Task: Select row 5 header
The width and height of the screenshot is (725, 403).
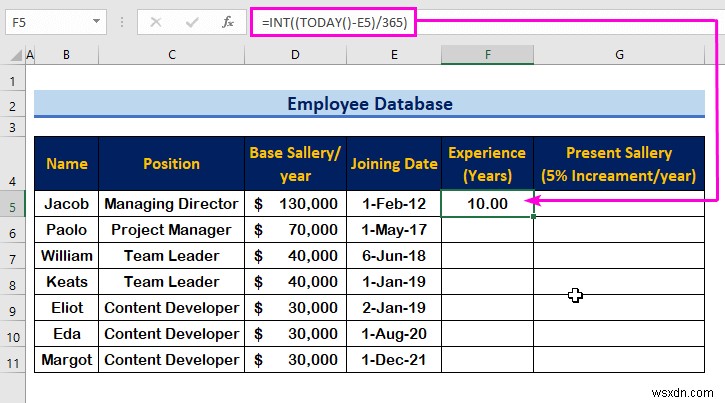Action: click(x=12, y=204)
